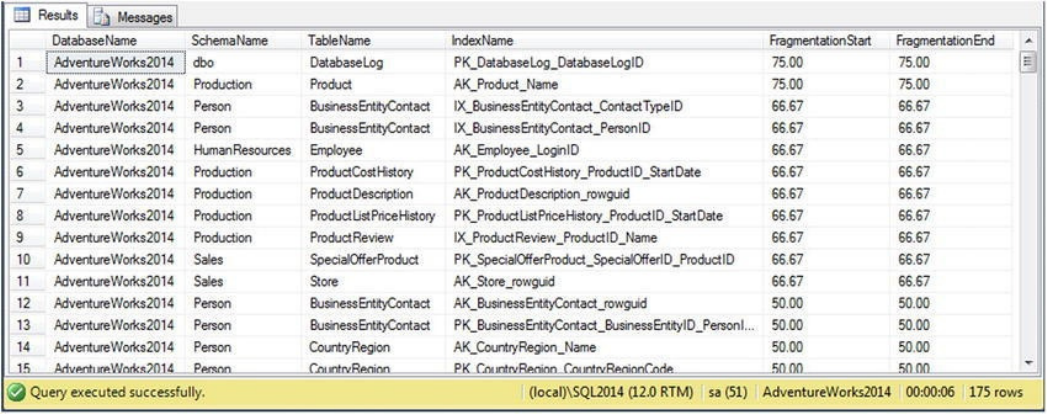Click the 175 rows status entry
Viewport: 1047px width, 414px height.
tap(997, 392)
